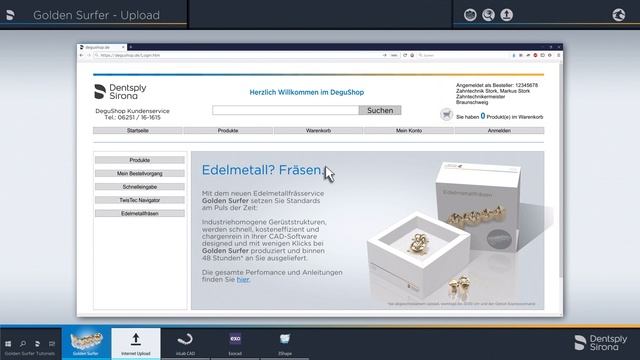Image resolution: width=640 pixels, height=360 pixels.
Task: Click the shopping cart icon
Action: (447, 115)
